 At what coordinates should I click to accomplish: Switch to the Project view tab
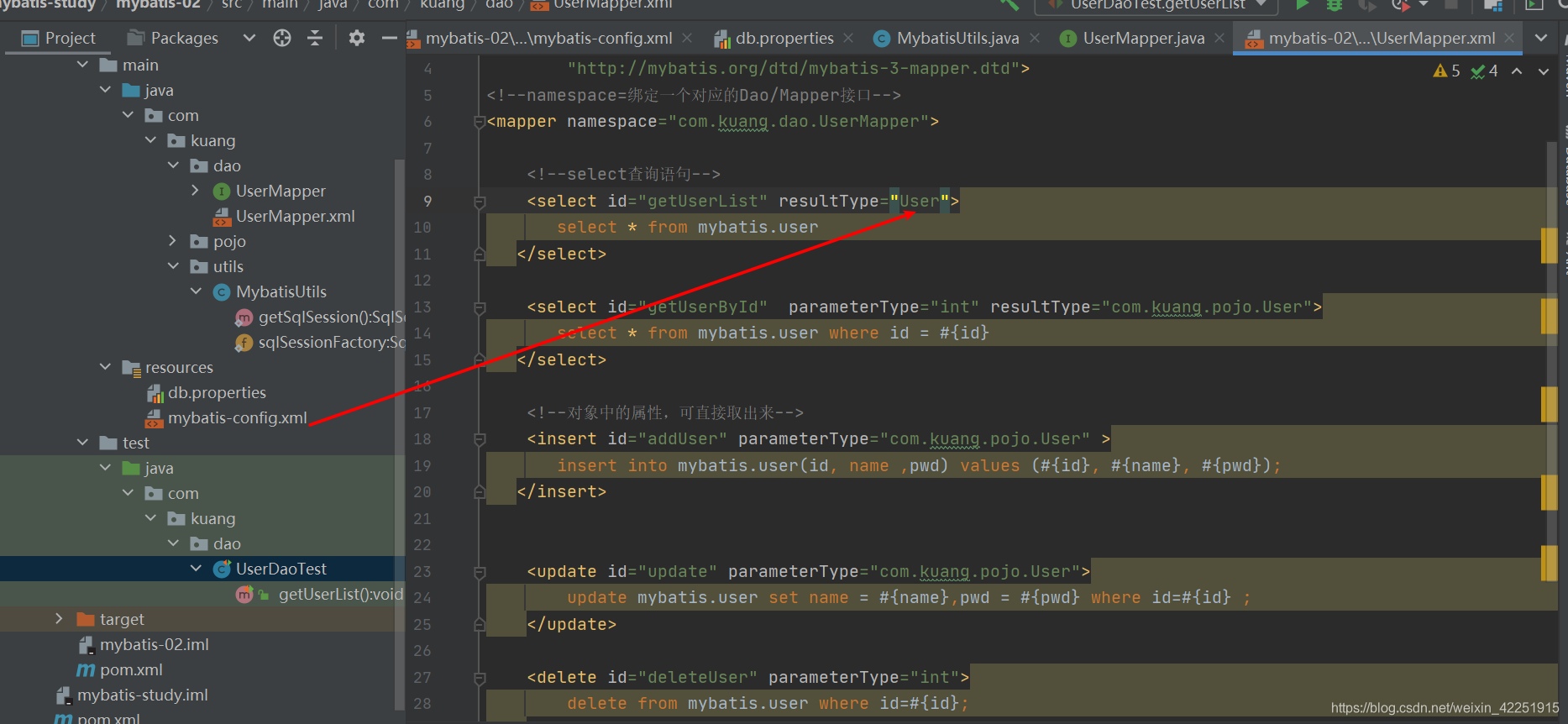click(59, 38)
